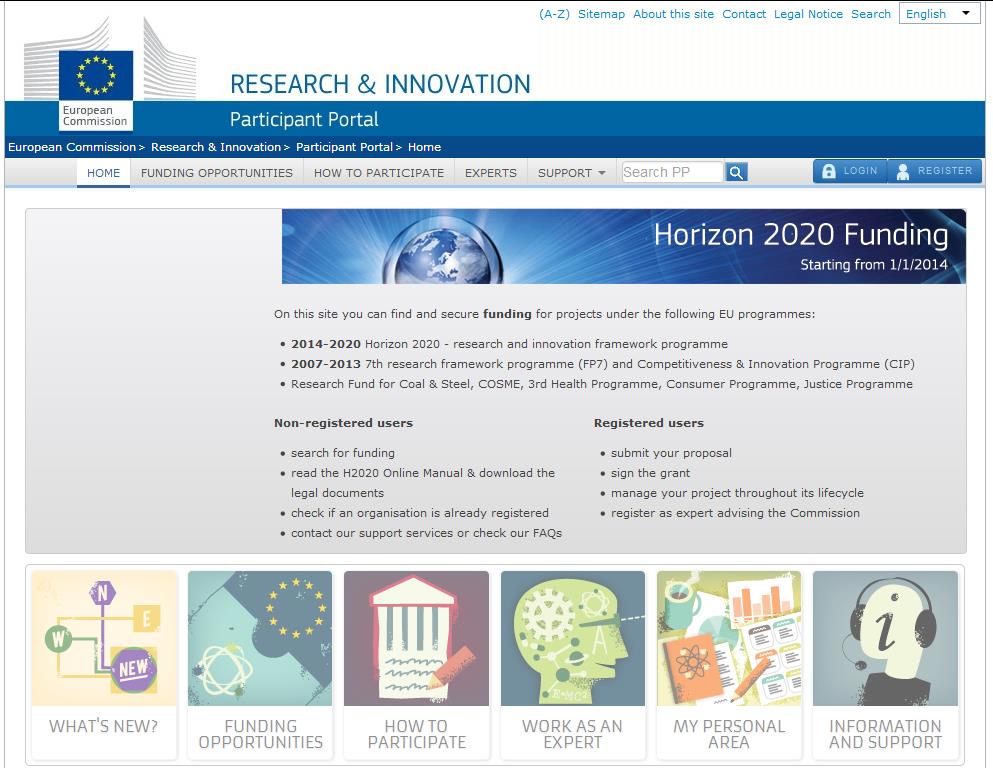Click "register as expert advising the Commission"
Viewport: 993px width, 768px height.
(735, 513)
